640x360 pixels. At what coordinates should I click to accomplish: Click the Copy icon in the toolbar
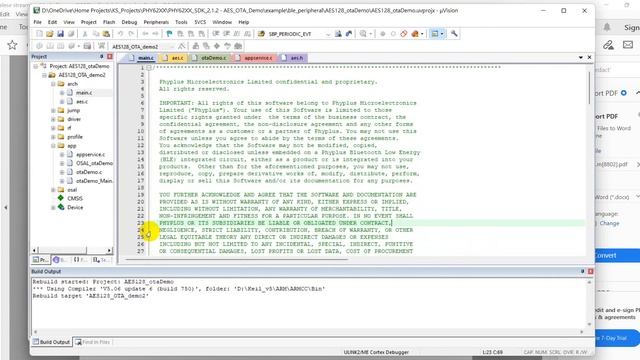pyautogui.click(x=96, y=34)
